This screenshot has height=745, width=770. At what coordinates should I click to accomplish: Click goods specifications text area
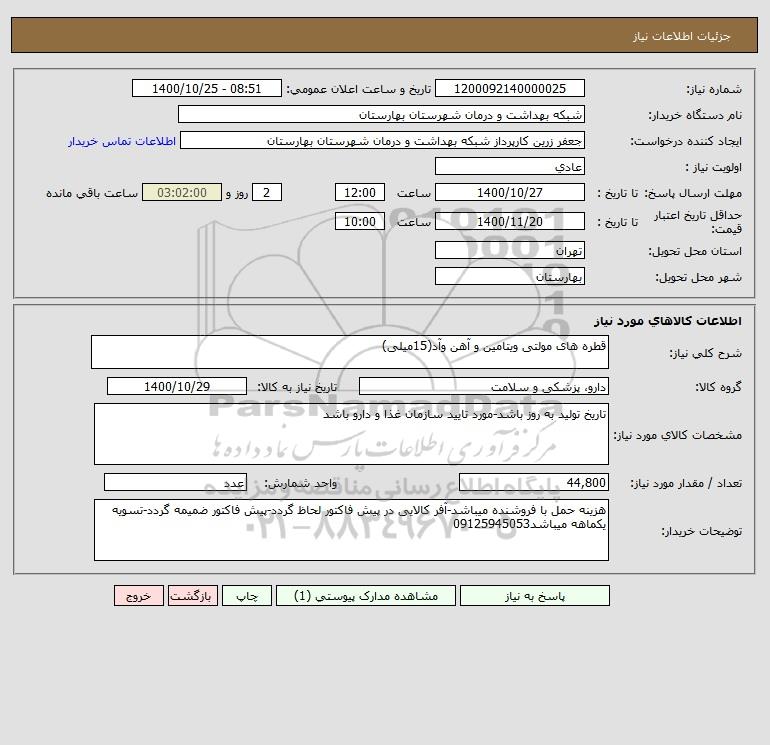tap(351, 434)
